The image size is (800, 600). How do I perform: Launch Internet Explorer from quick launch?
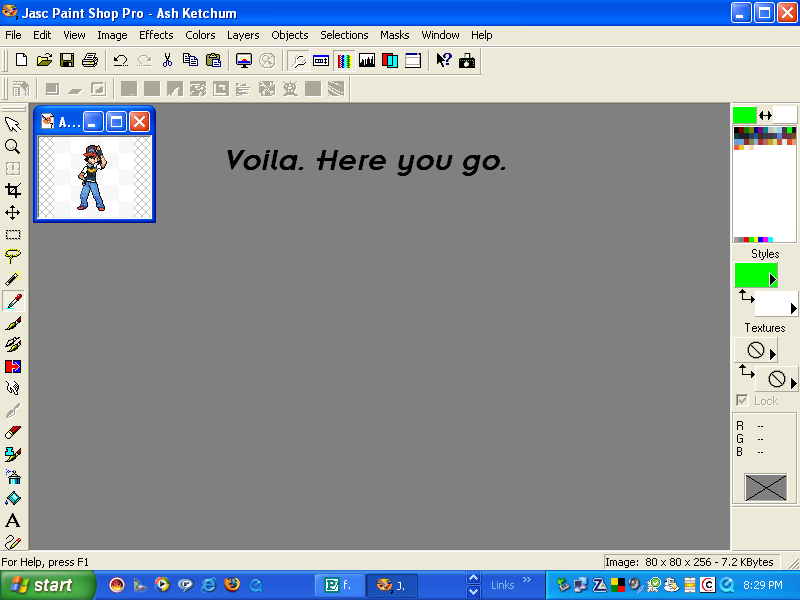click(x=209, y=585)
